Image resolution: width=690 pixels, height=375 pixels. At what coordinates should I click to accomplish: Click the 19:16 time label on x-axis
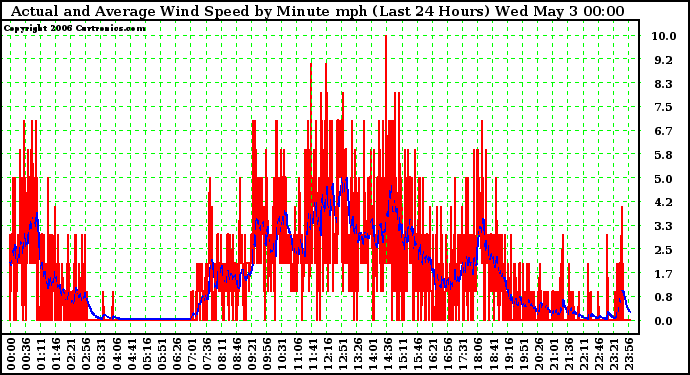pos(509,354)
